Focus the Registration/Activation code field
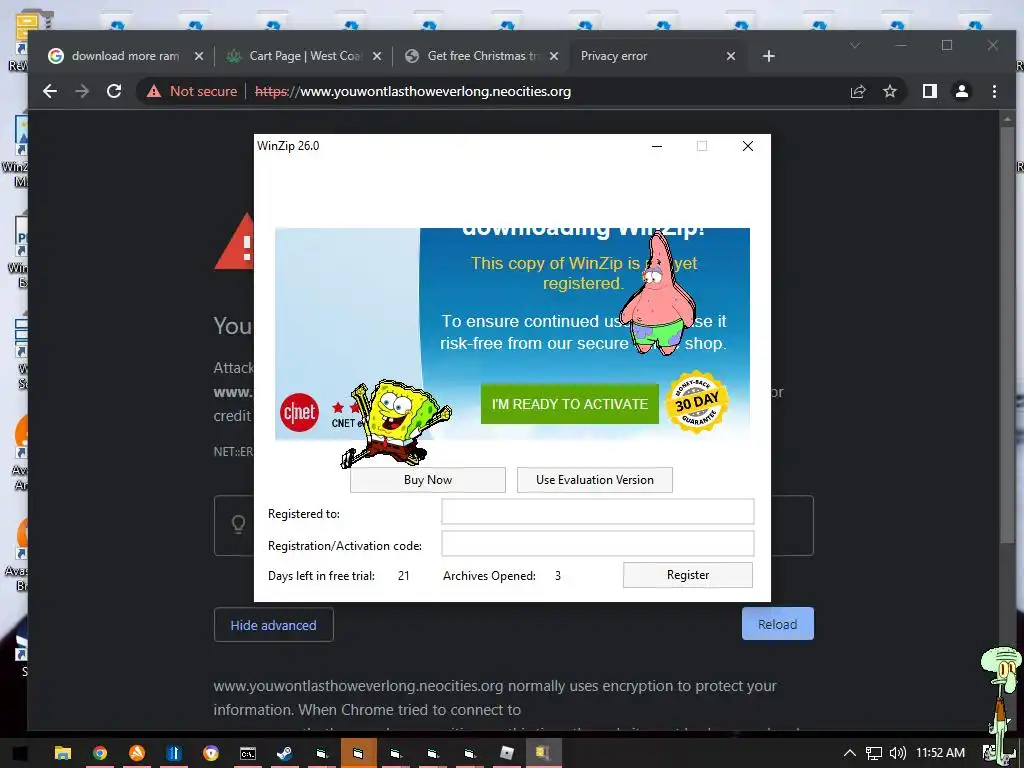This screenshot has width=1024, height=768. (x=598, y=543)
